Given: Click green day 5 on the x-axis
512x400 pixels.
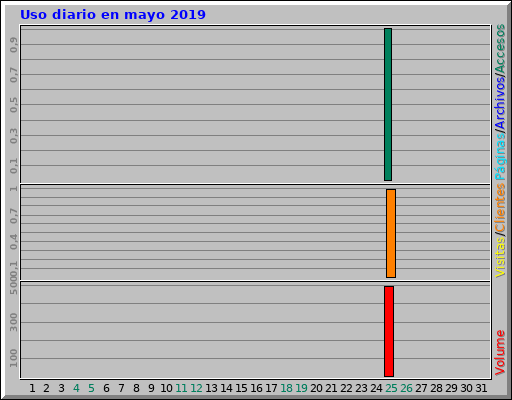Looking at the screenshot, I should pos(91,388).
